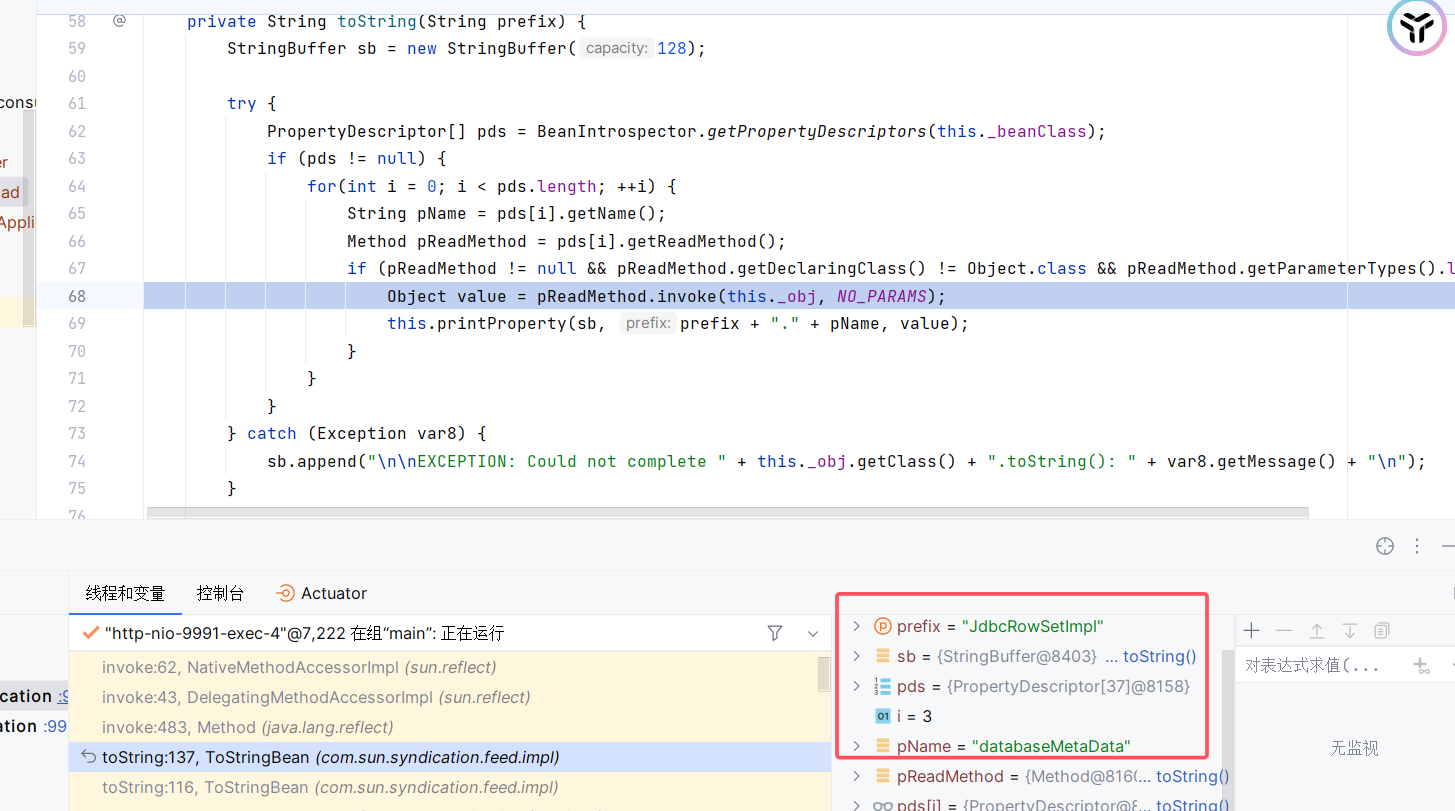Select the invoke:483 Method frame
The width and height of the screenshot is (1455, 811).
(450, 727)
